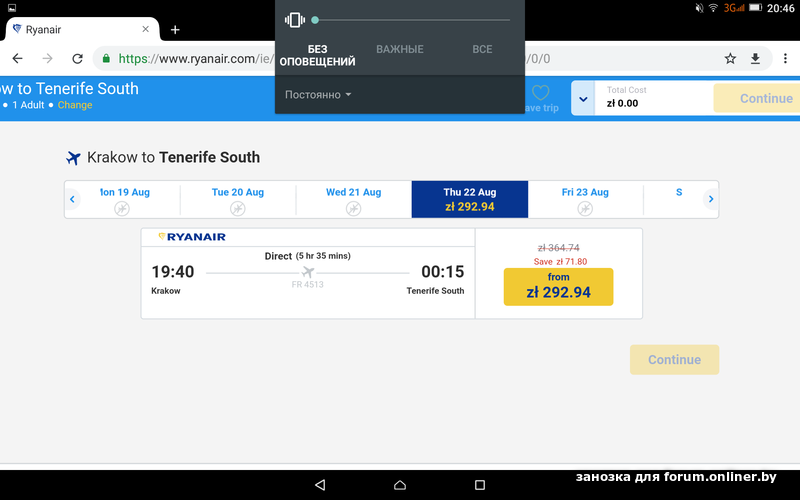
Task: Click the Change search link
Action: (x=75, y=105)
